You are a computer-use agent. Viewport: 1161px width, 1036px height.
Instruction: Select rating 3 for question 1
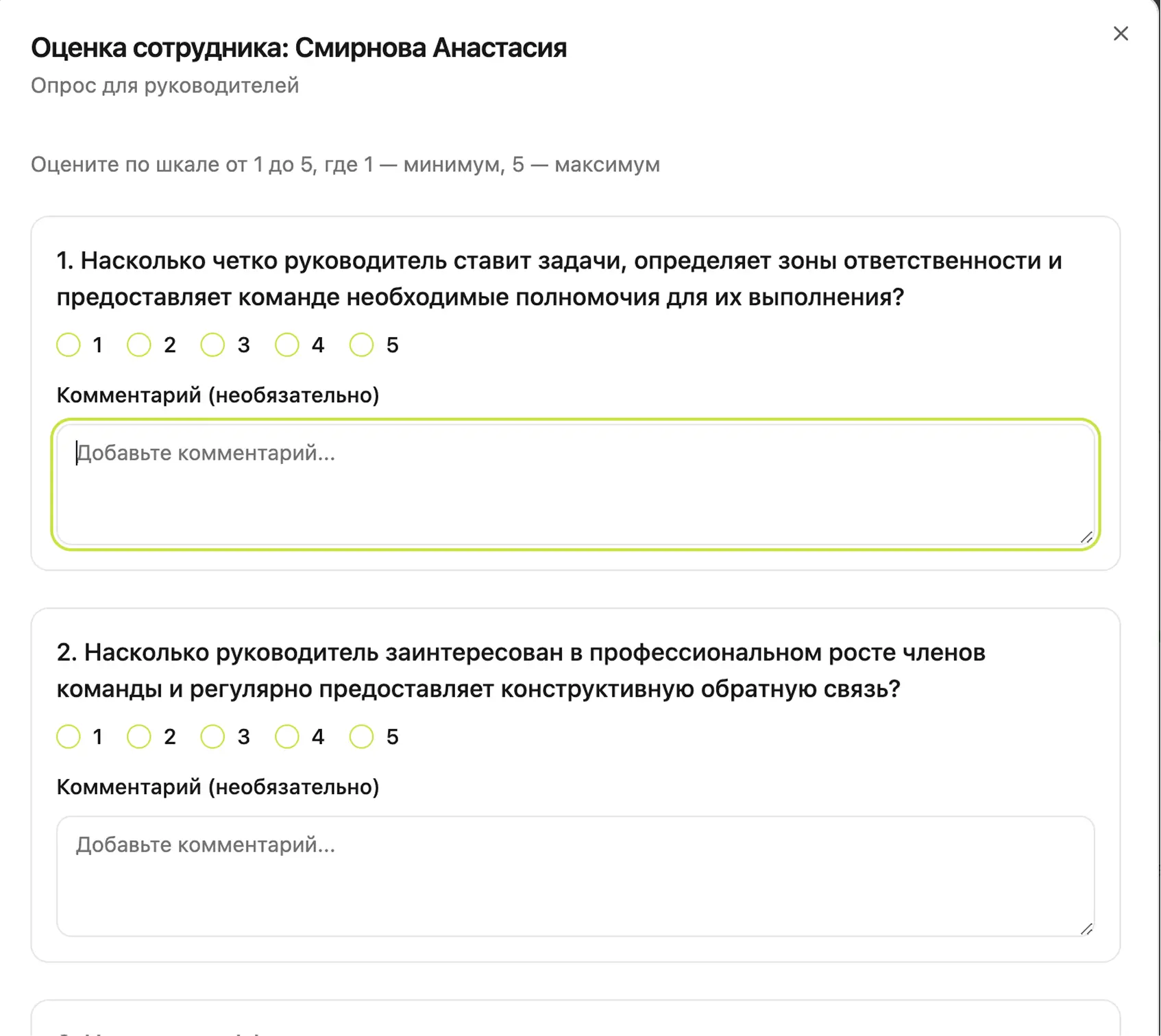212,345
